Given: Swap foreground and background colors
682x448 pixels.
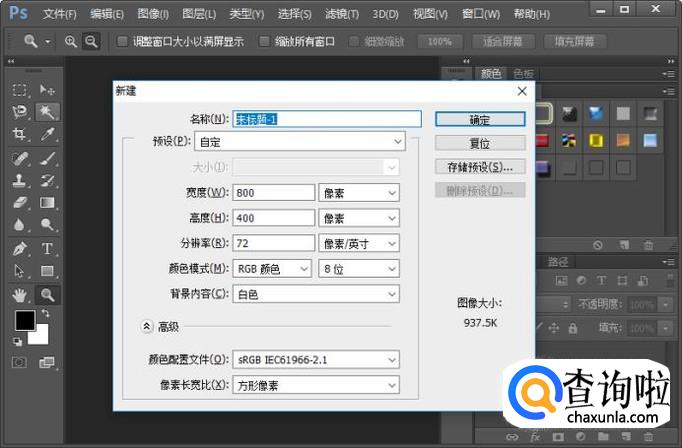Looking at the screenshot, I should [x=46, y=313].
